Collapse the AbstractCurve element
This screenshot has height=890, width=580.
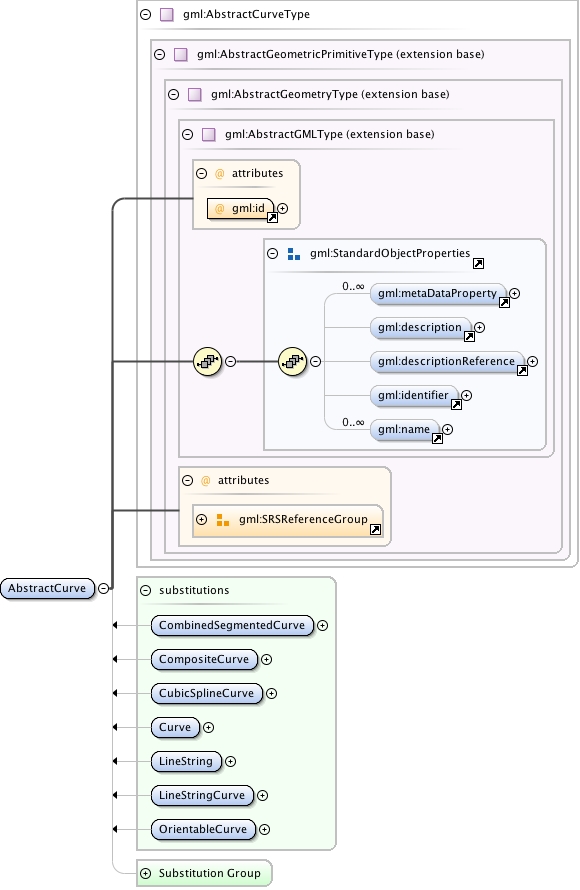pyautogui.click(x=103, y=589)
